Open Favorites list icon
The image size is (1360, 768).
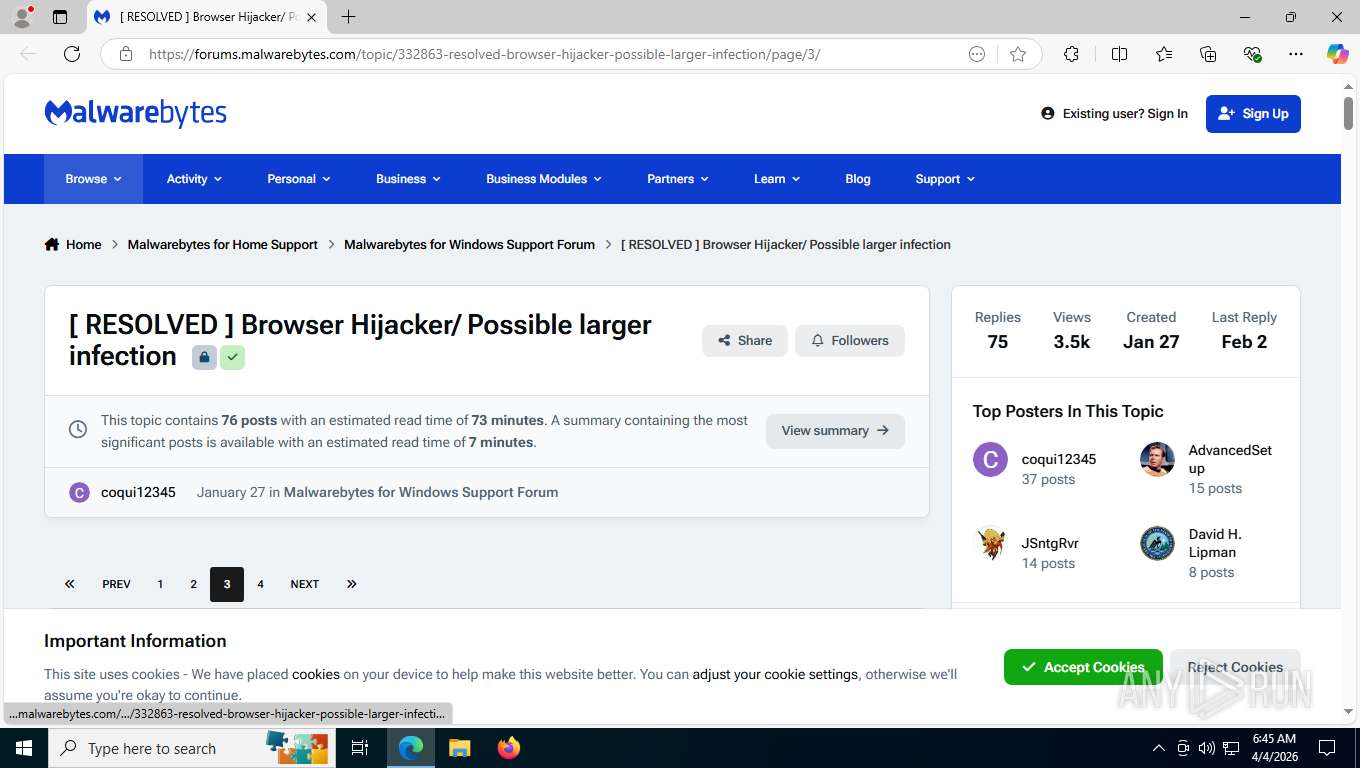pos(1164,54)
